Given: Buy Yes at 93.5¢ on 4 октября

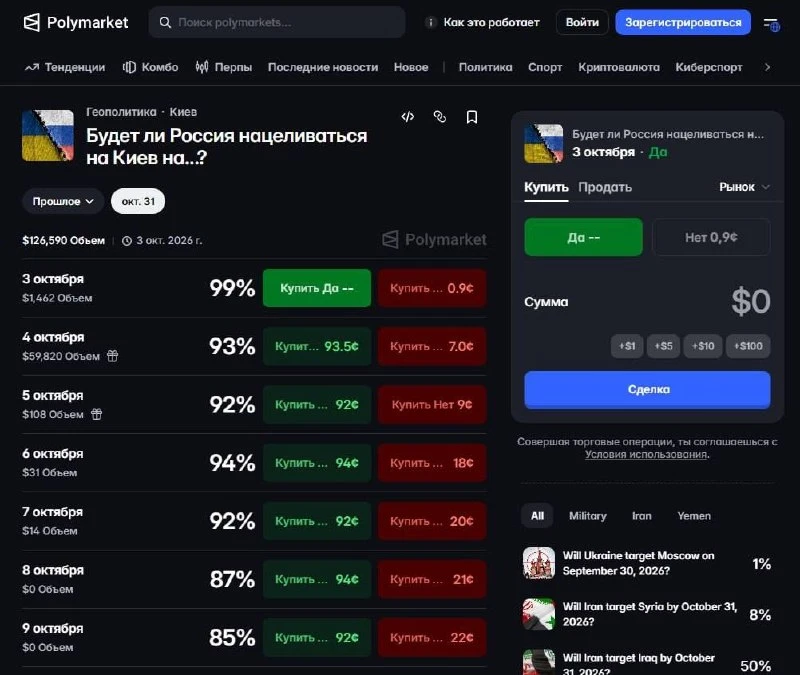Looking at the screenshot, I should point(317,346).
